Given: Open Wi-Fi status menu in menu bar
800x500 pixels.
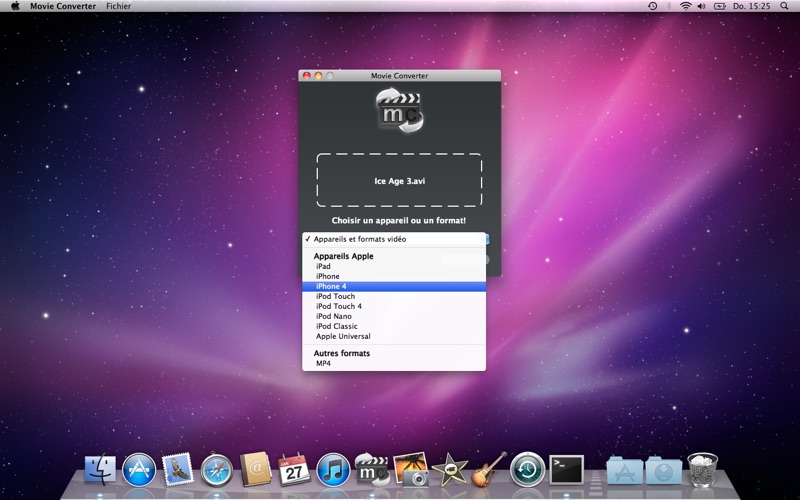Looking at the screenshot, I should click(686, 6).
